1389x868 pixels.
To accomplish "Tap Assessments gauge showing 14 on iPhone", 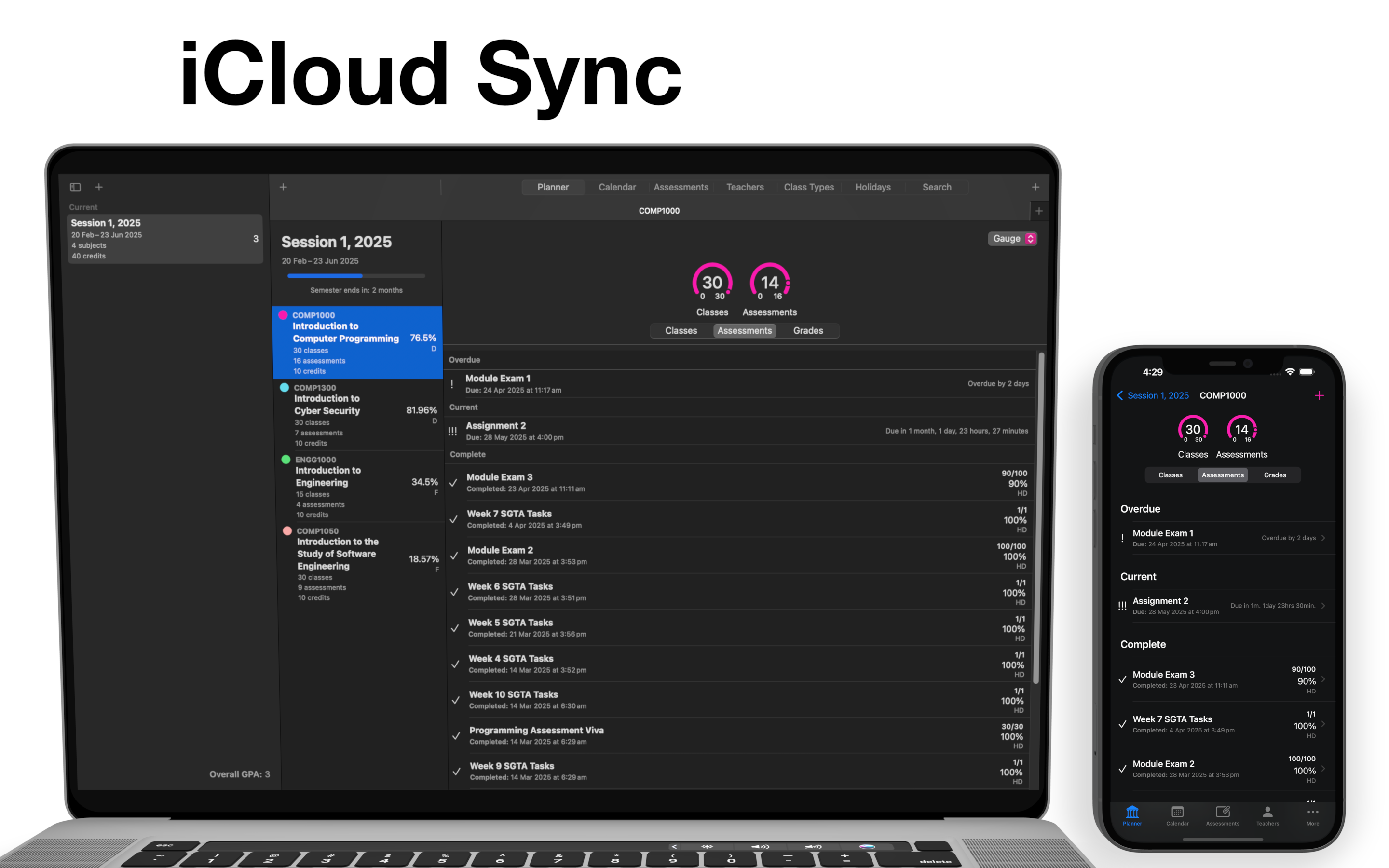I will [1241, 429].
